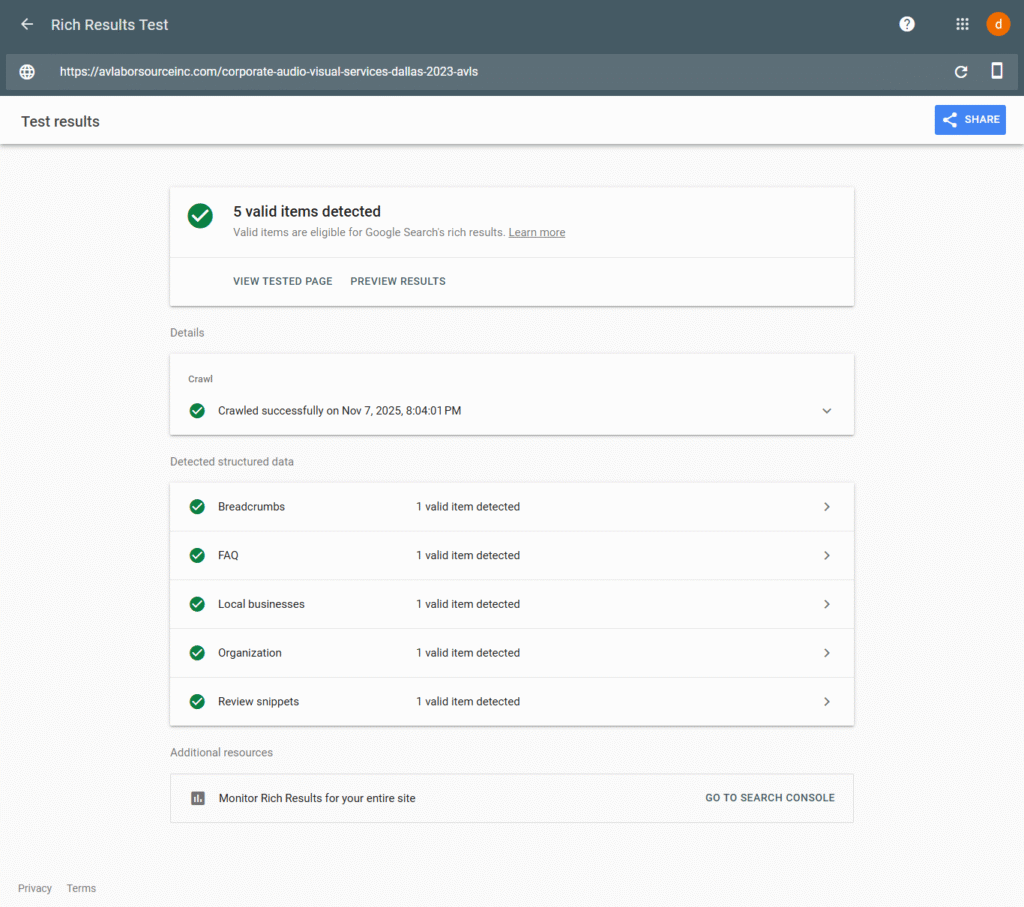
Task: Open Local businesses structured data
Action: pos(261,604)
